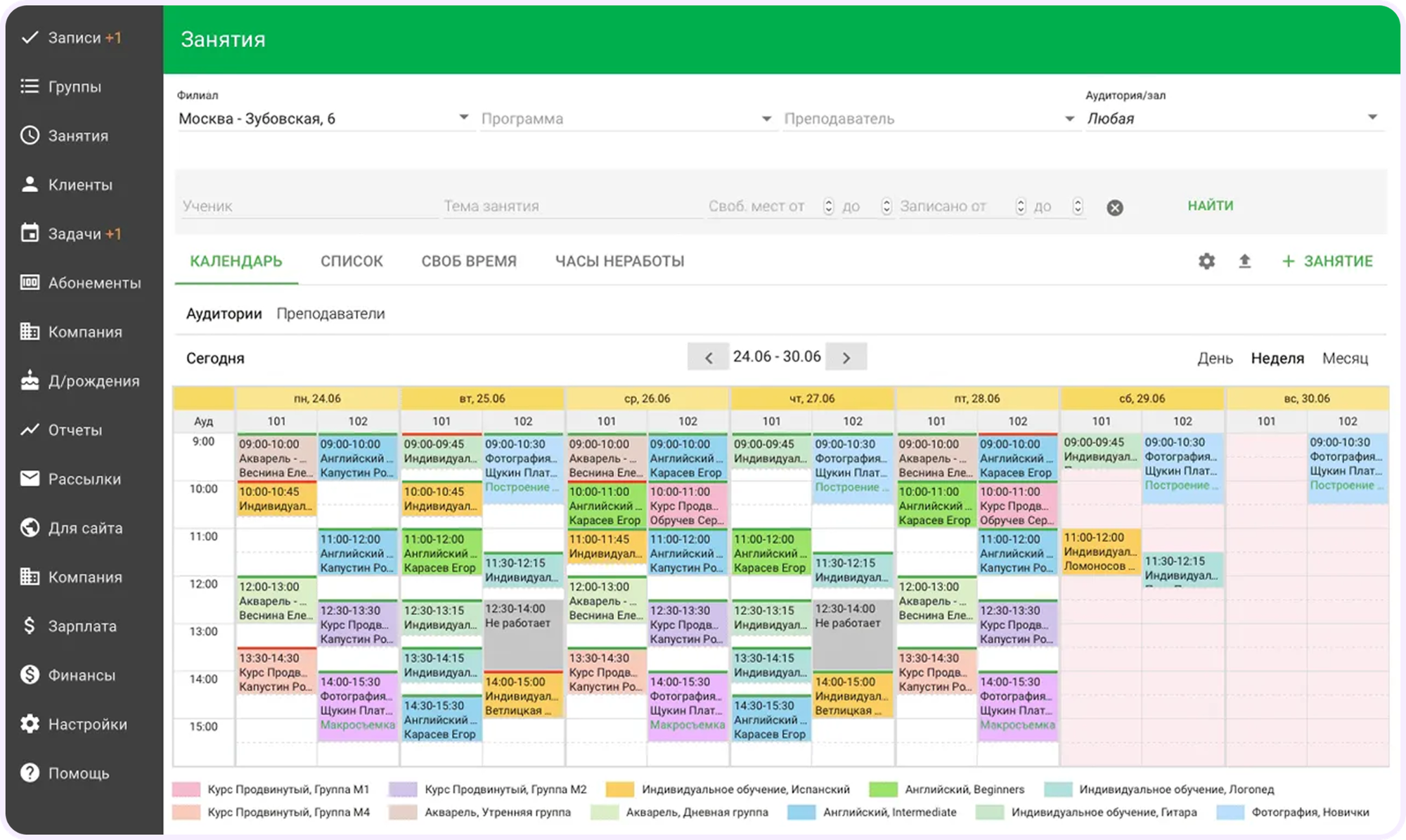Click ср, 26.06 day header

point(647,399)
